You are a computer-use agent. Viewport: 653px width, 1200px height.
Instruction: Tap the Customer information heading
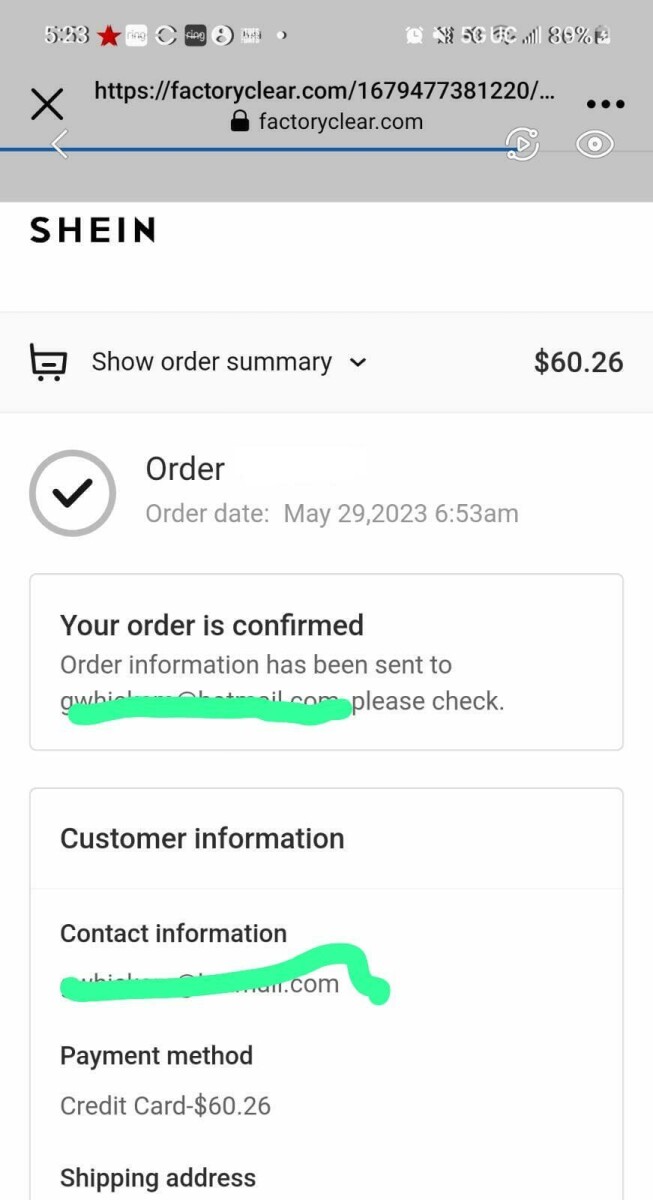click(202, 838)
